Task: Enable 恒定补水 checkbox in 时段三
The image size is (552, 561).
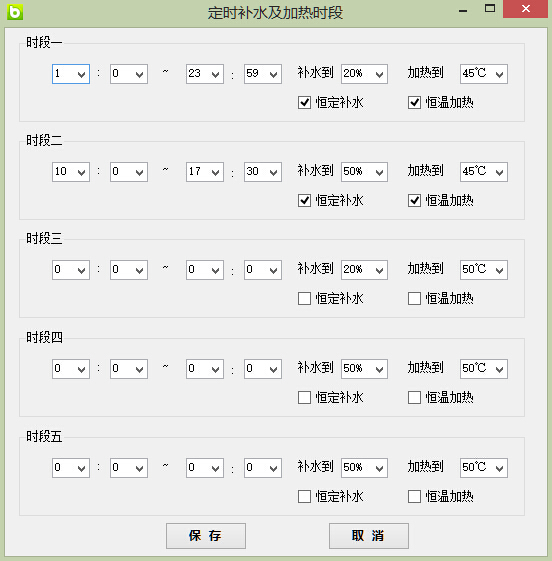Action: coord(304,298)
